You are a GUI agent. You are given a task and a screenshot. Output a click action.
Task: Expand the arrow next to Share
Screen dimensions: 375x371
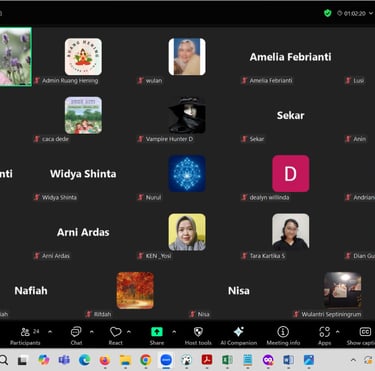[174, 332]
